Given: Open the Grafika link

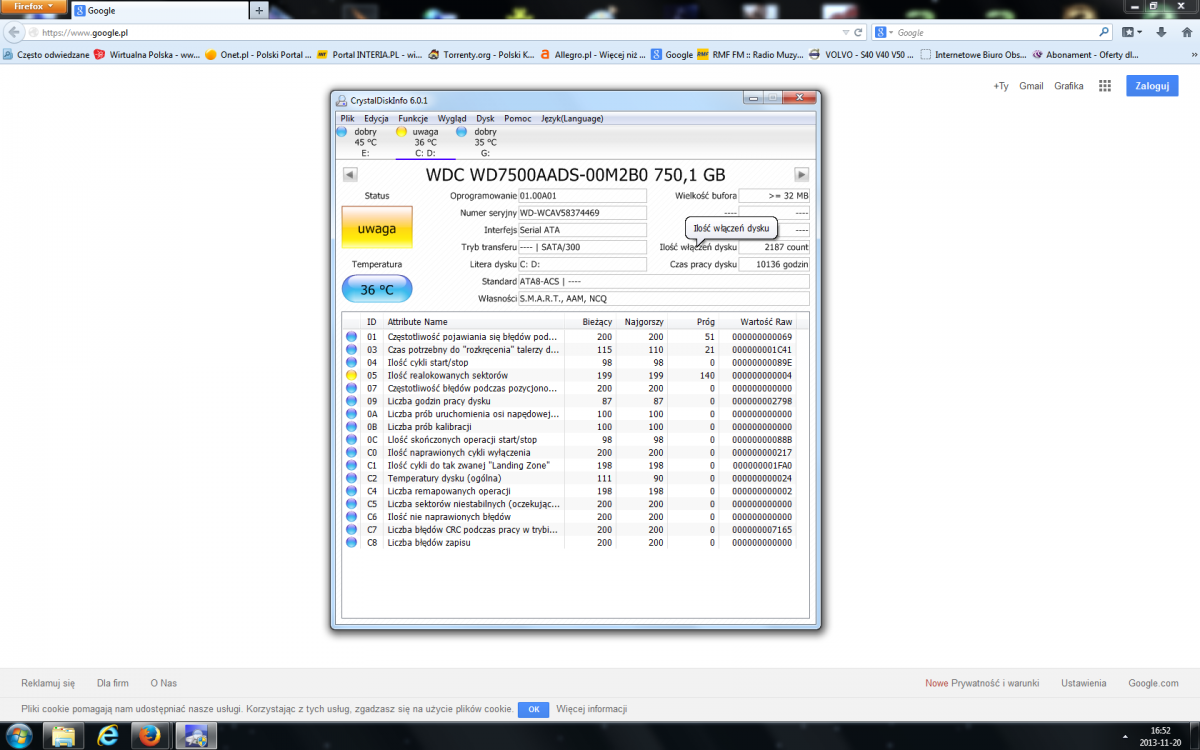Looking at the screenshot, I should click(1069, 86).
